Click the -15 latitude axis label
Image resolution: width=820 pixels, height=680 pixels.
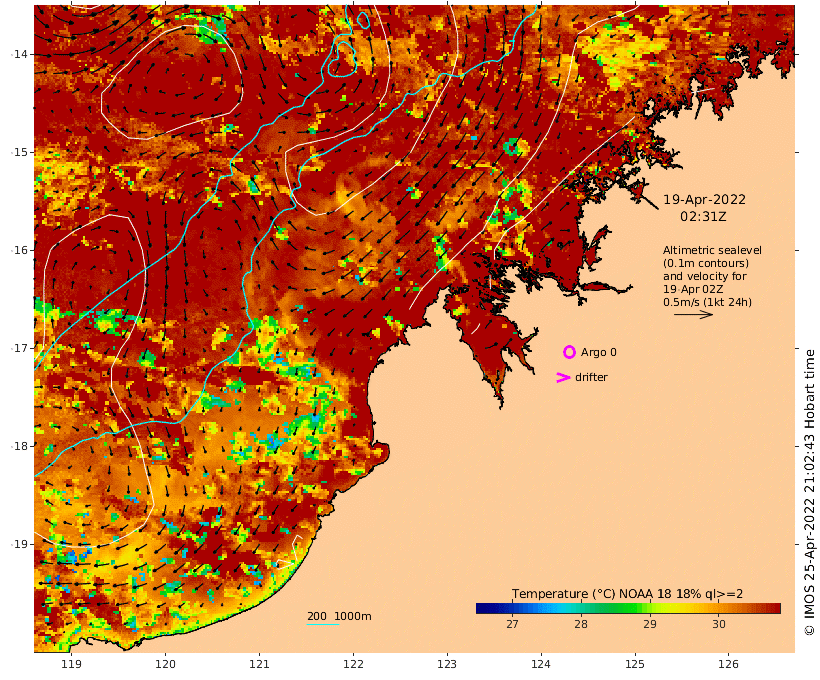[21, 152]
